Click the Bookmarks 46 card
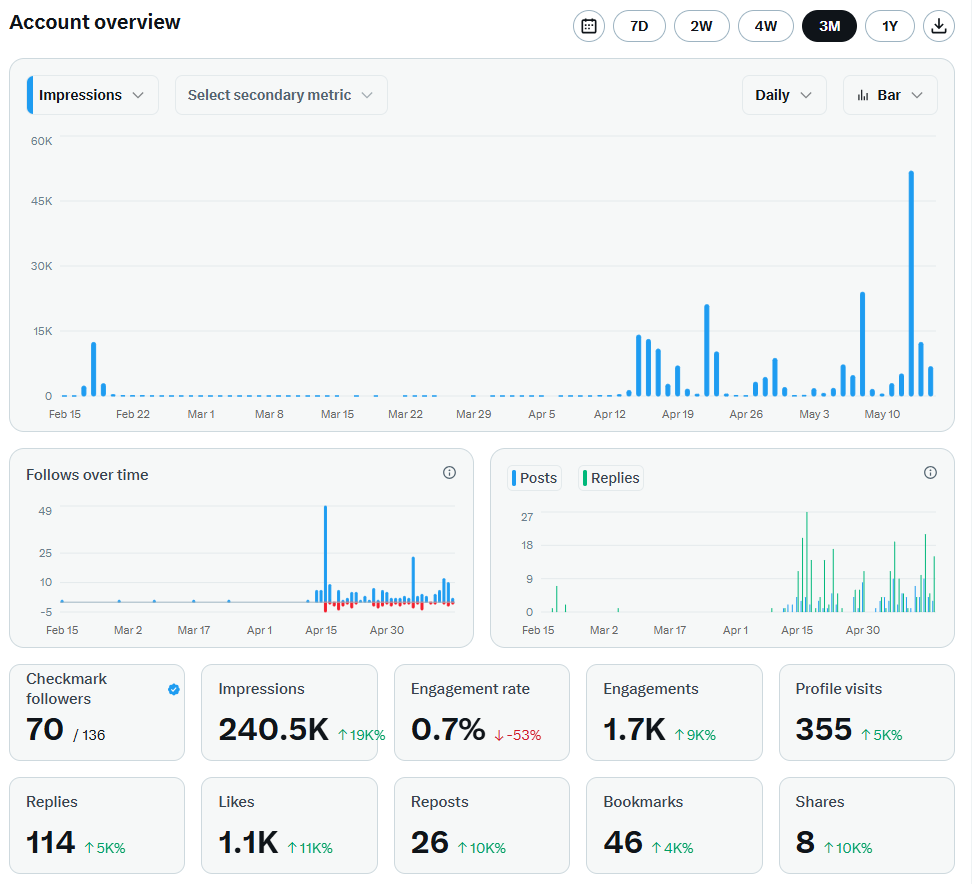Viewport: 974px width, 884px height. (x=675, y=825)
